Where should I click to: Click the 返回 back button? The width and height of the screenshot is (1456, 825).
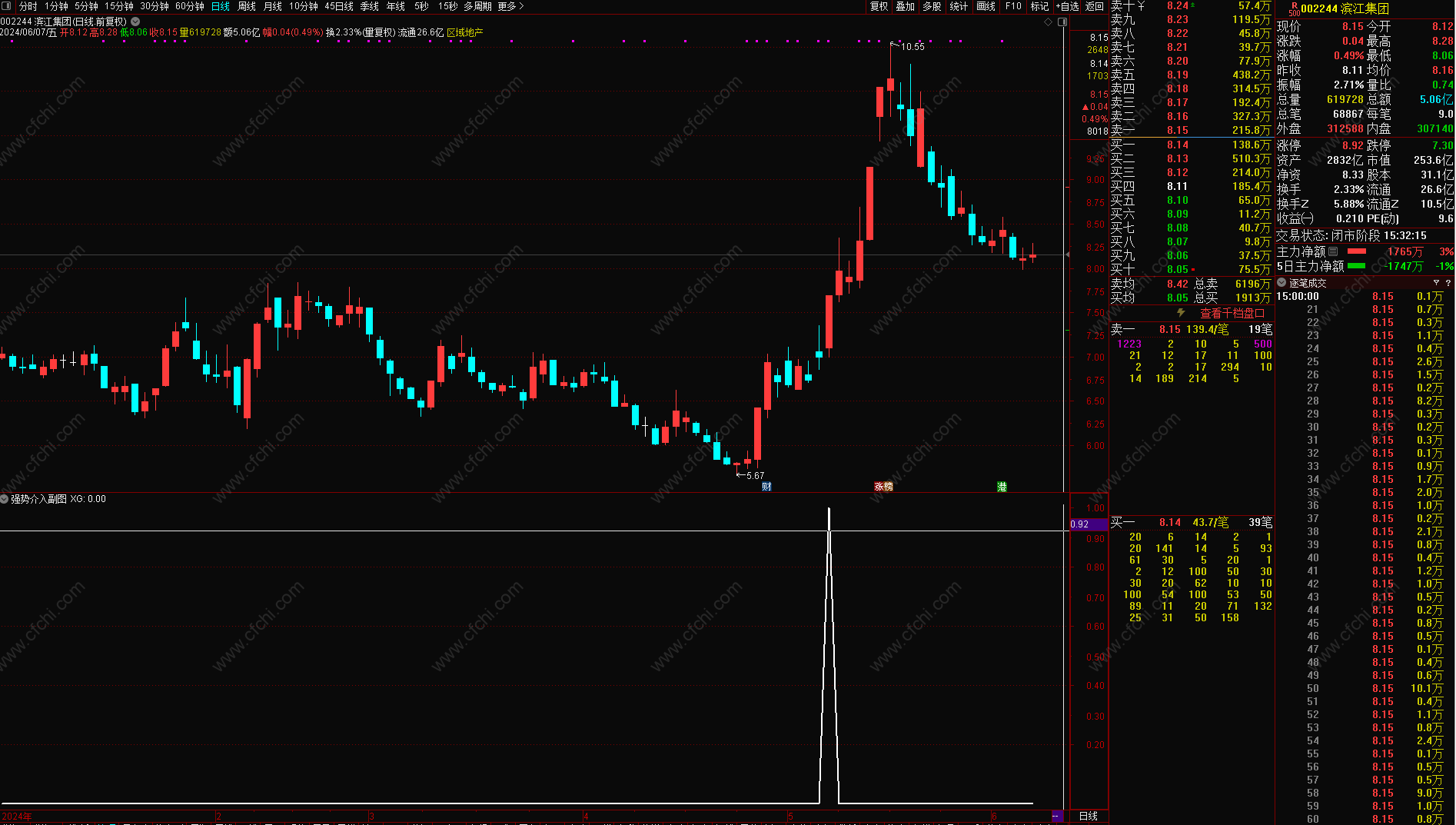[1095, 6]
